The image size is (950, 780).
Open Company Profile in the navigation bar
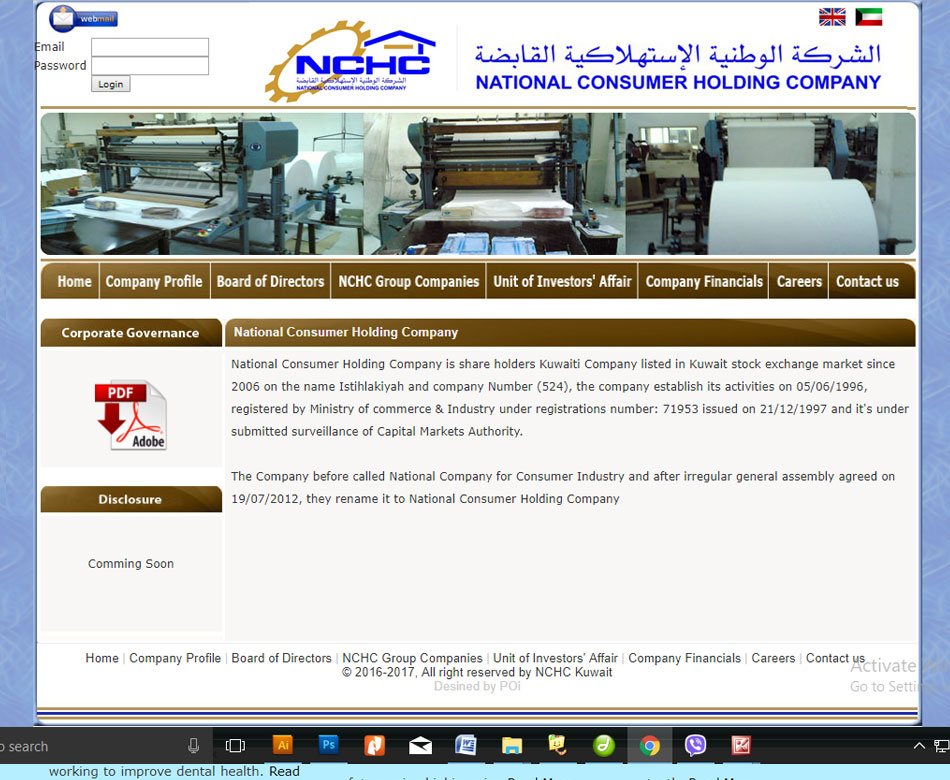pos(154,281)
